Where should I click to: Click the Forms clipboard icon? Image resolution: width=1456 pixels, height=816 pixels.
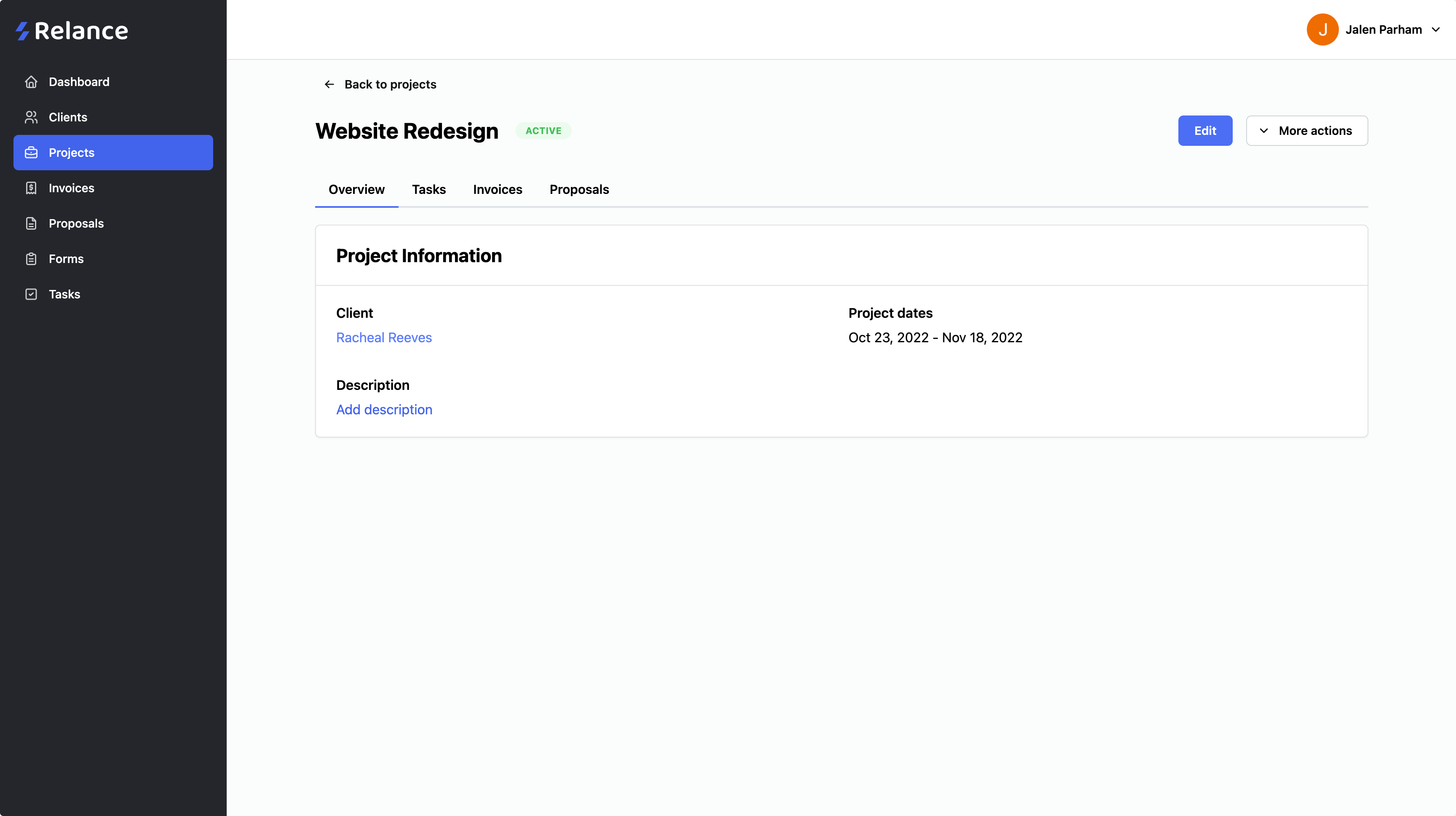[31, 259]
